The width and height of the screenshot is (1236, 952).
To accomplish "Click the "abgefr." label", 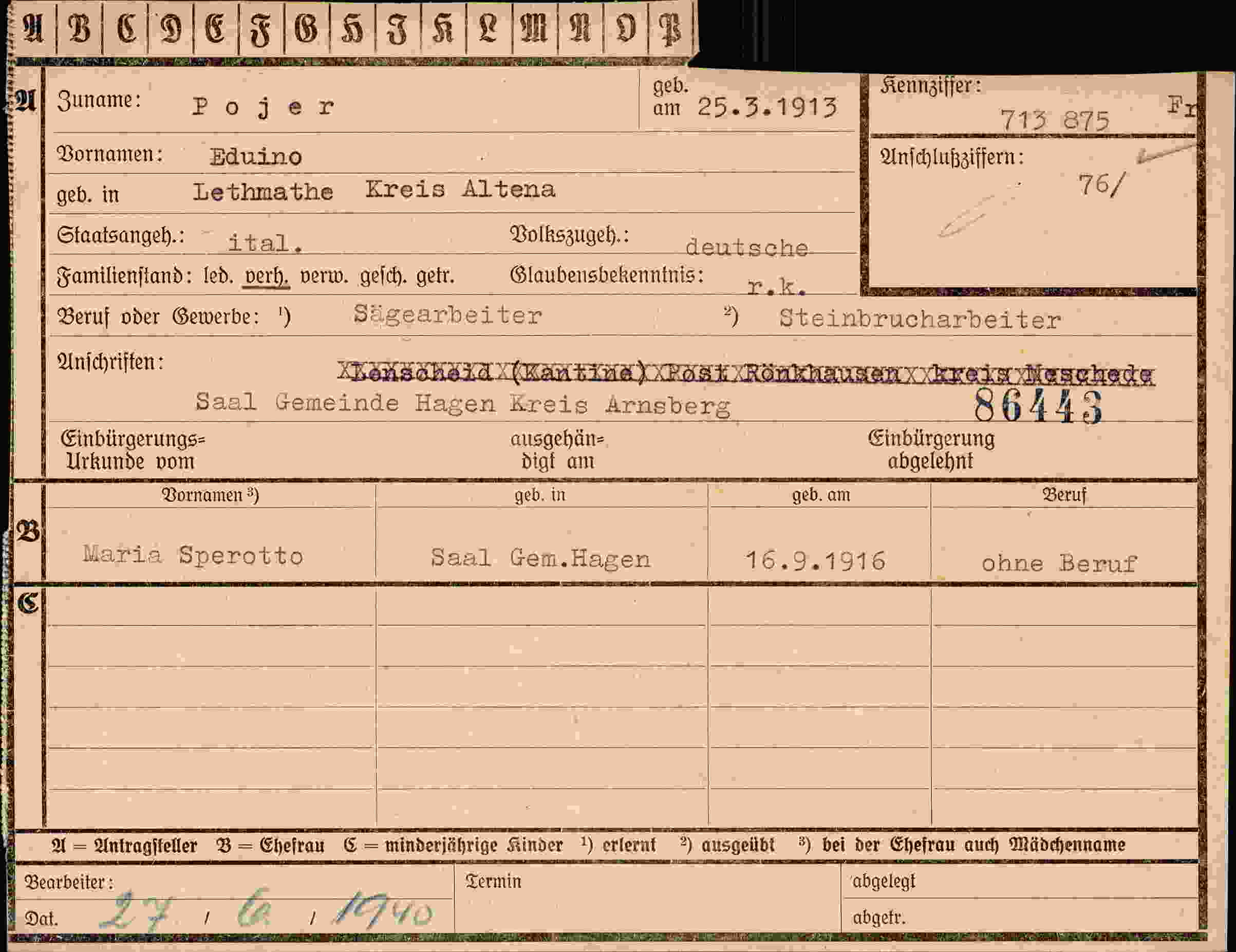I will (879, 917).
